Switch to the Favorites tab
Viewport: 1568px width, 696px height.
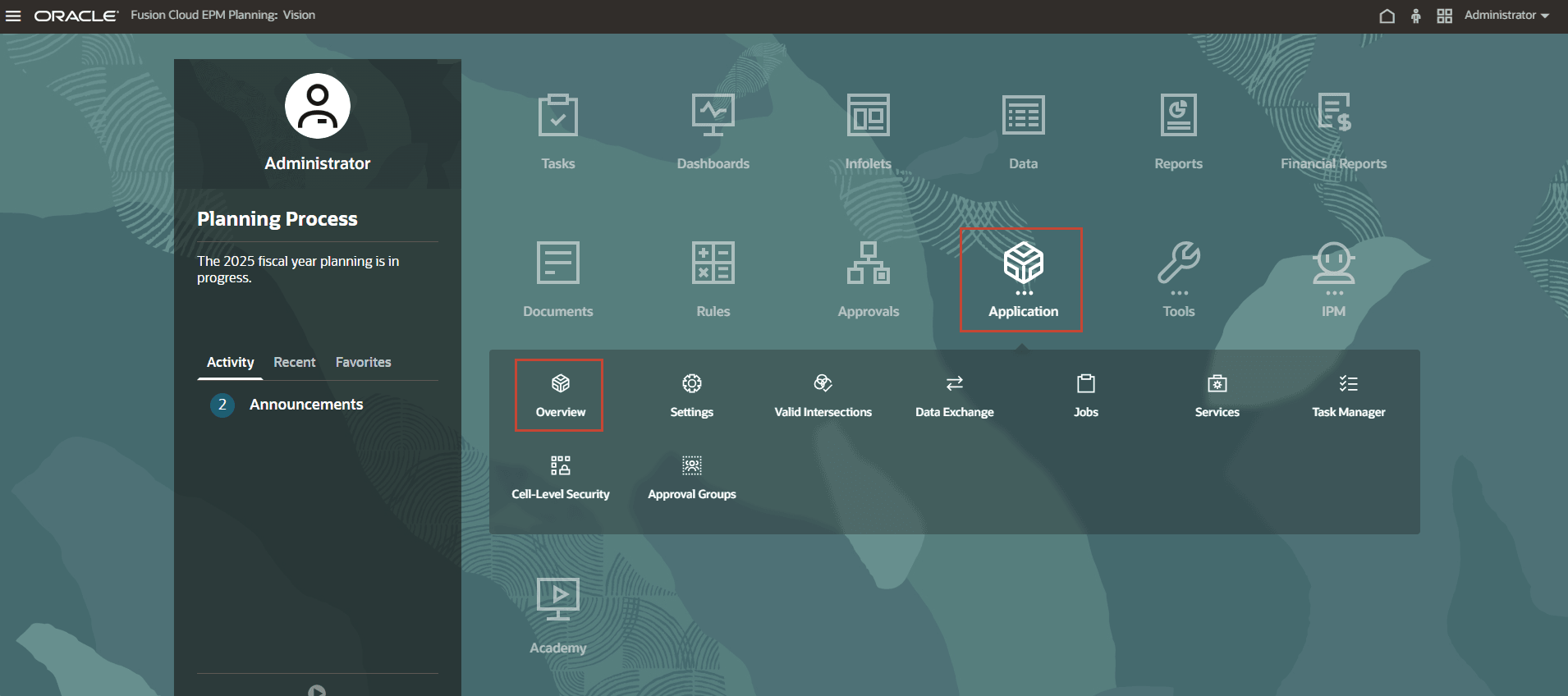pyautogui.click(x=364, y=363)
